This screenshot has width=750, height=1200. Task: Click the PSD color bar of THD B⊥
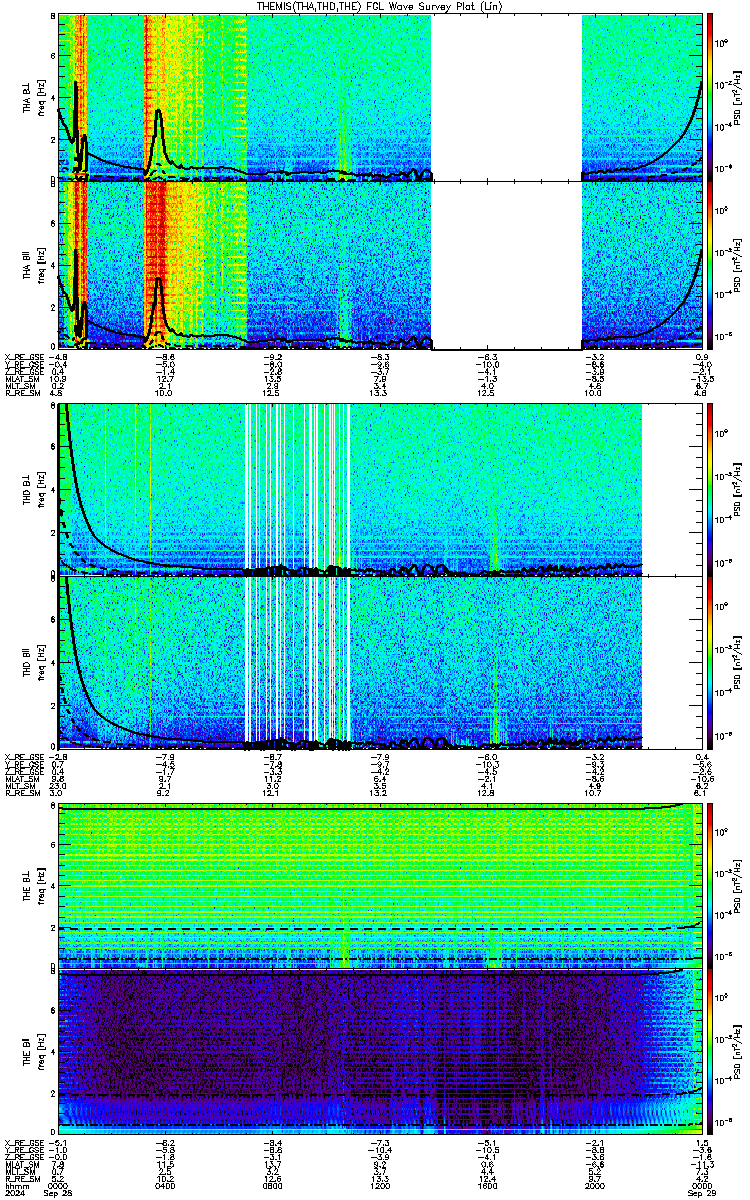click(x=711, y=489)
